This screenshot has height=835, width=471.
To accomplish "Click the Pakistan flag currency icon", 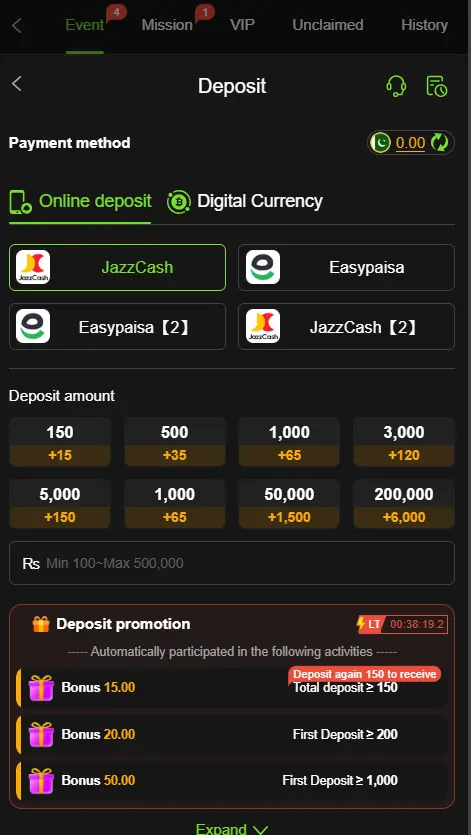I will 380,143.
